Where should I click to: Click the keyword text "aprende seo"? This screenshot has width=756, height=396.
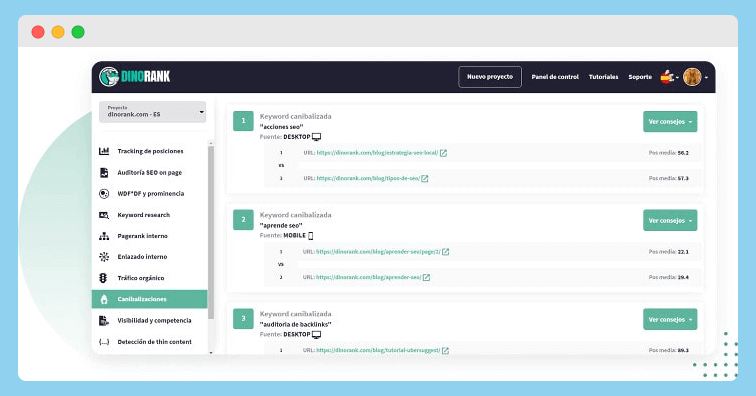tap(281, 226)
